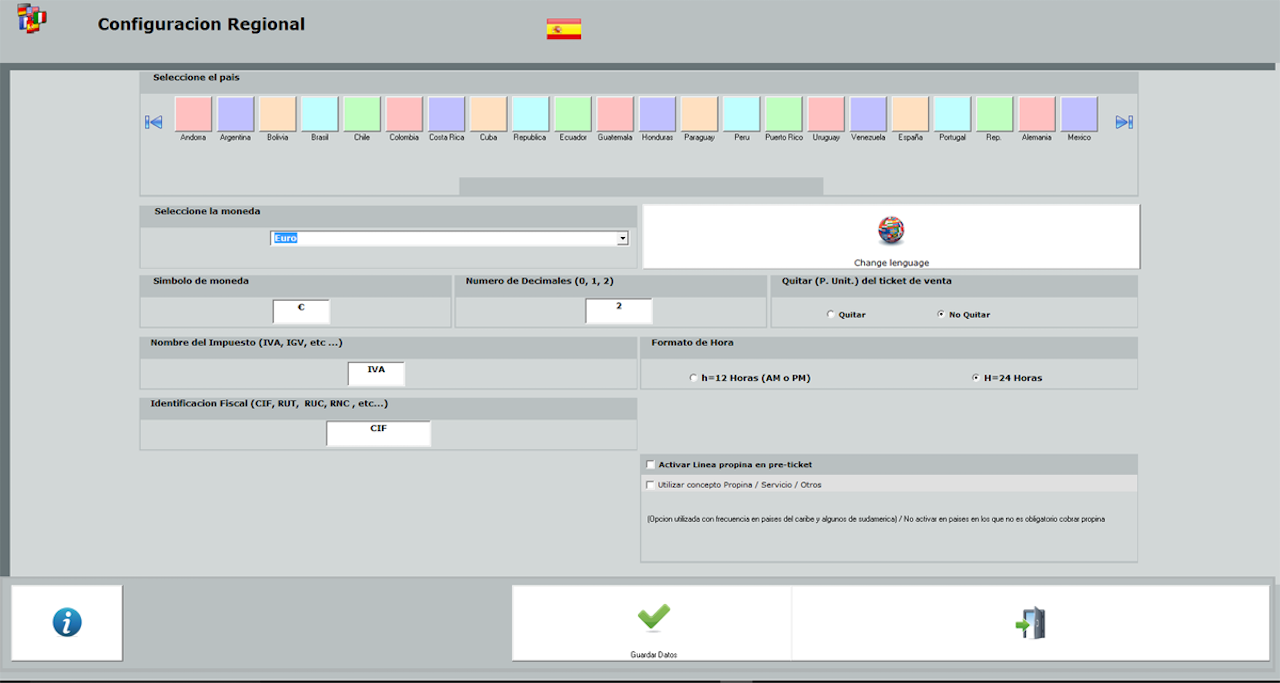The height and width of the screenshot is (683, 1280).
Task: Pick the Argentina country tile
Action: point(236,114)
